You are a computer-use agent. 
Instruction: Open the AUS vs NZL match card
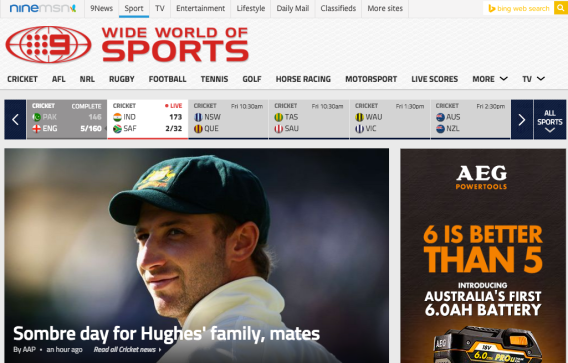[x=471, y=120]
